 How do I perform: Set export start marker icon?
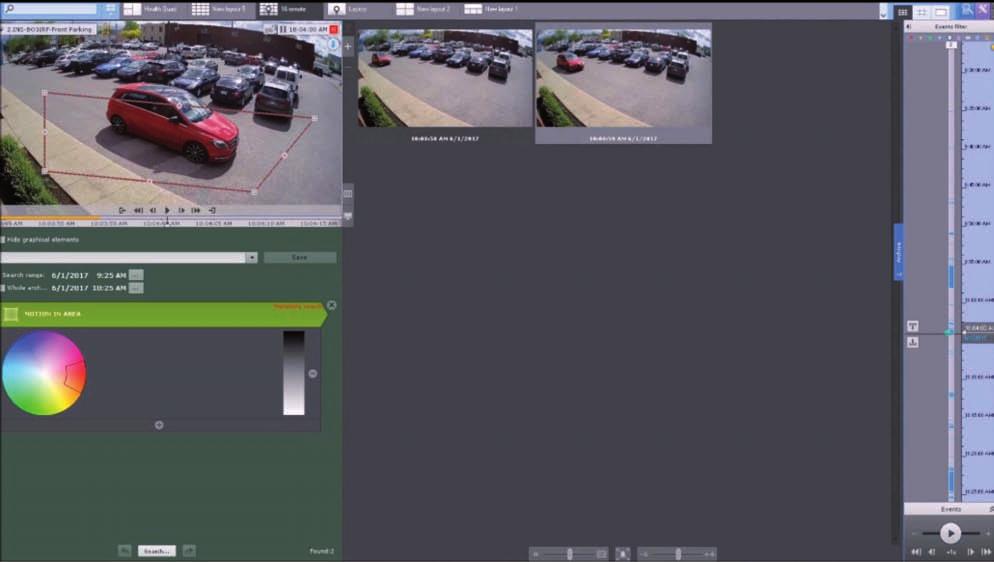[x=122, y=210]
